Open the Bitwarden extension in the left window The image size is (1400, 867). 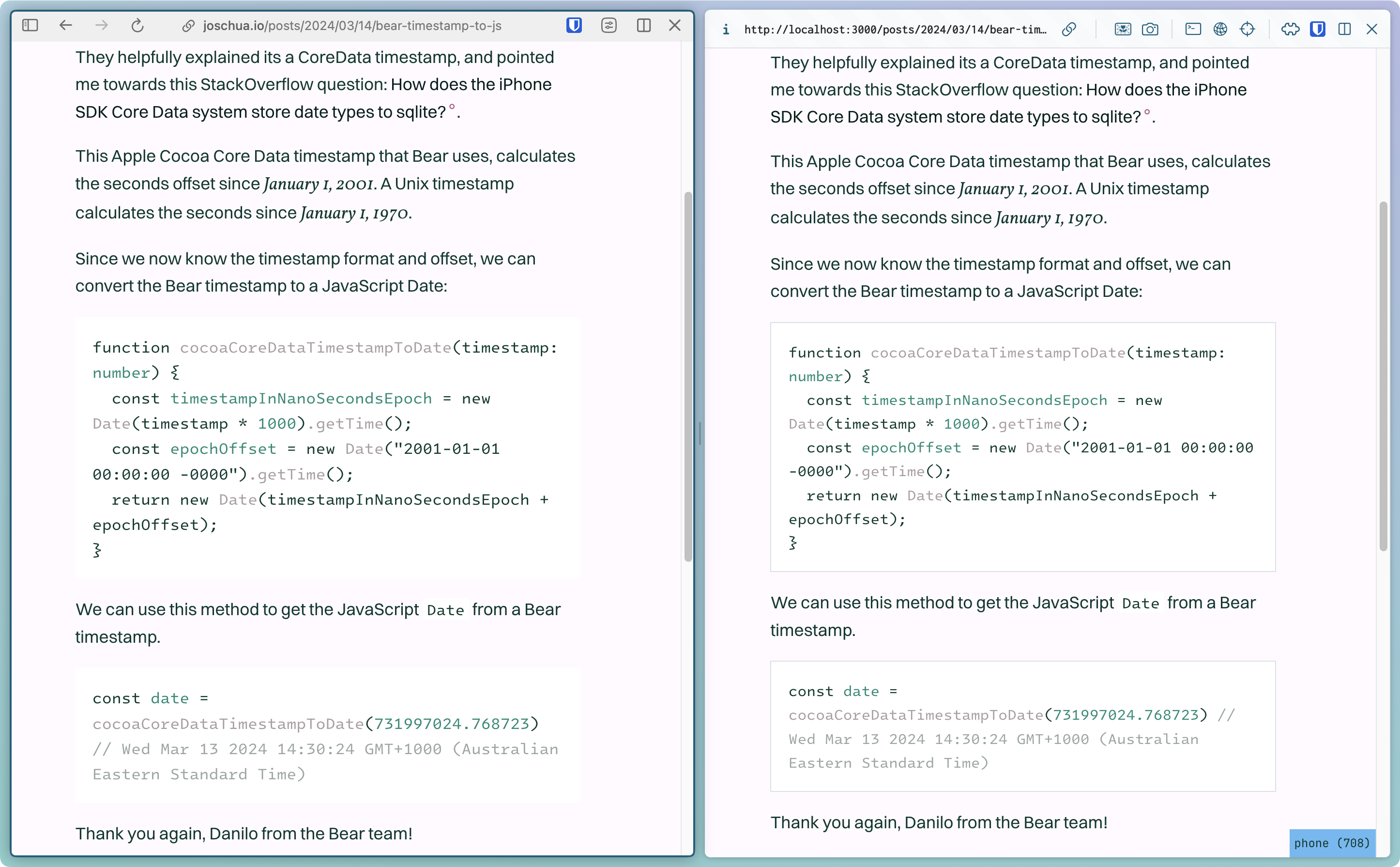click(574, 25)
